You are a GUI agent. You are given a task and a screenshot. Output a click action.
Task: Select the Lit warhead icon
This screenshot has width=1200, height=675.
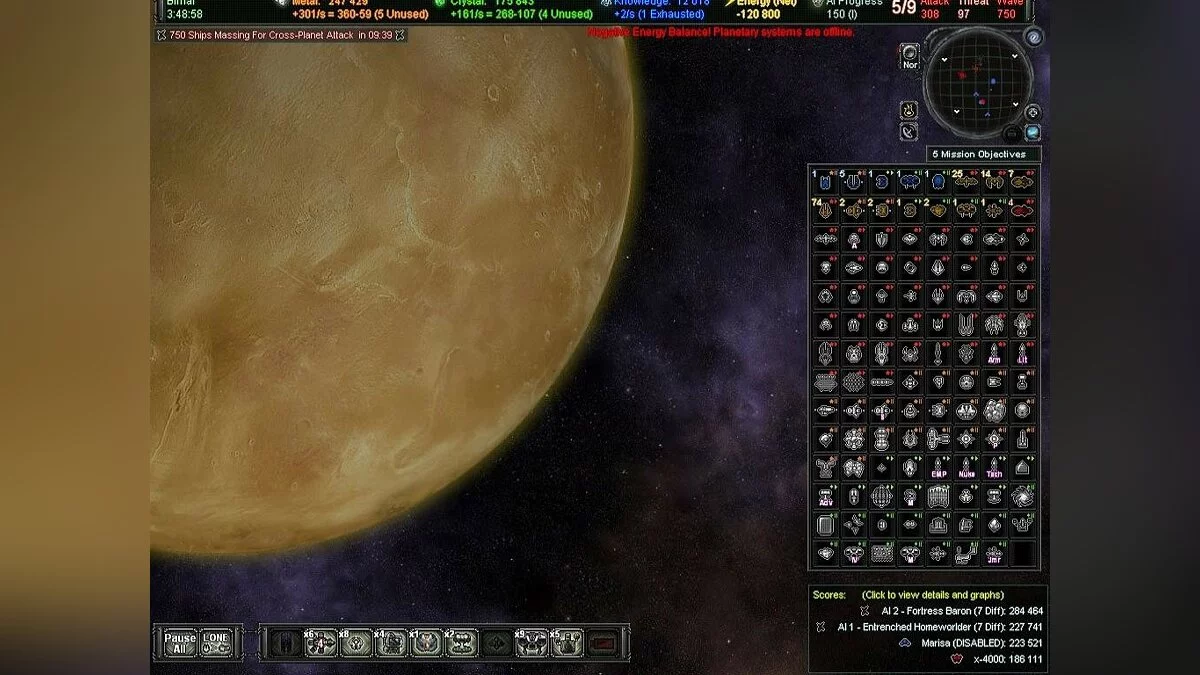(x=1021, y=353)
